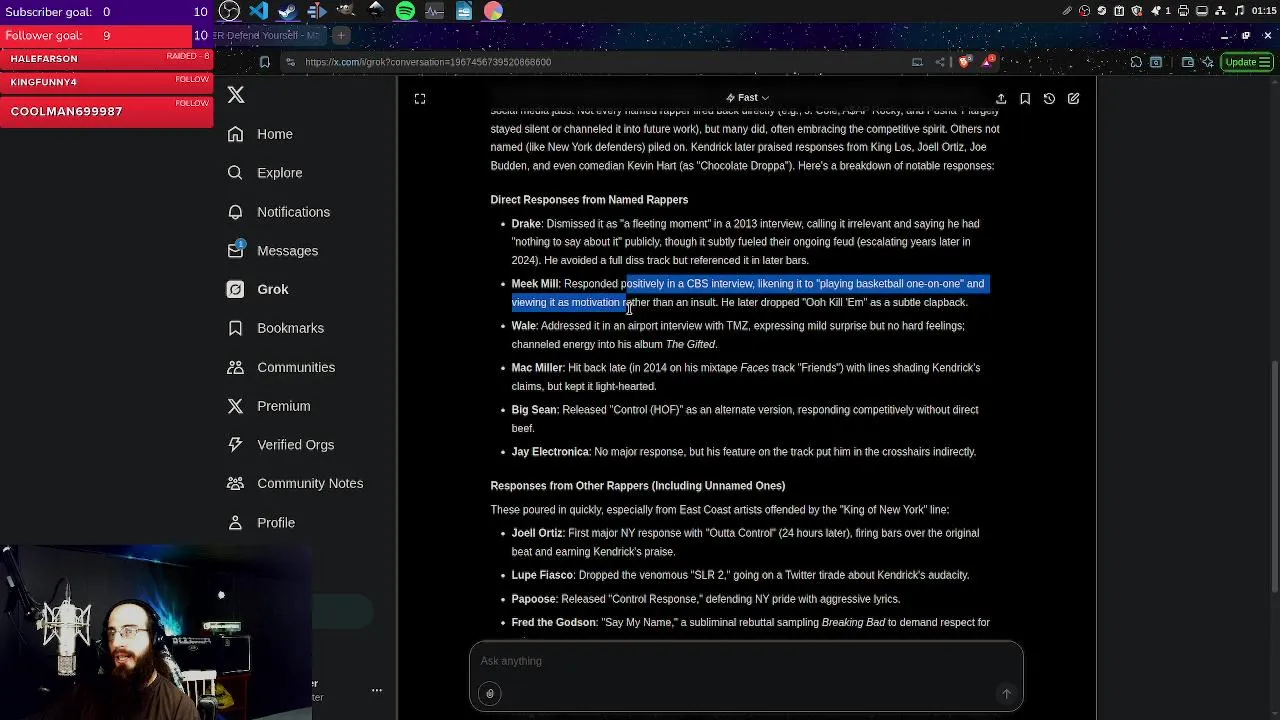Viewport: 1280px width, 720px height.
Task: Click the Grok sidebar icon
Action: 235,289
